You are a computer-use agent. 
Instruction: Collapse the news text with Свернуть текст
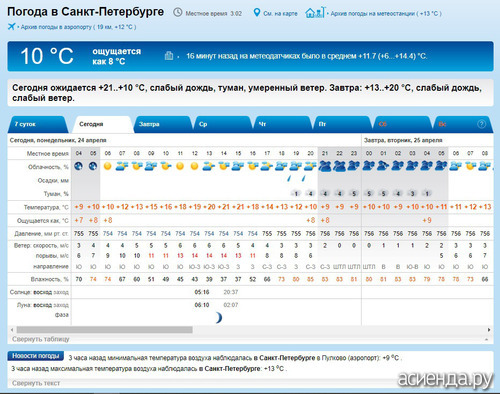36,383
